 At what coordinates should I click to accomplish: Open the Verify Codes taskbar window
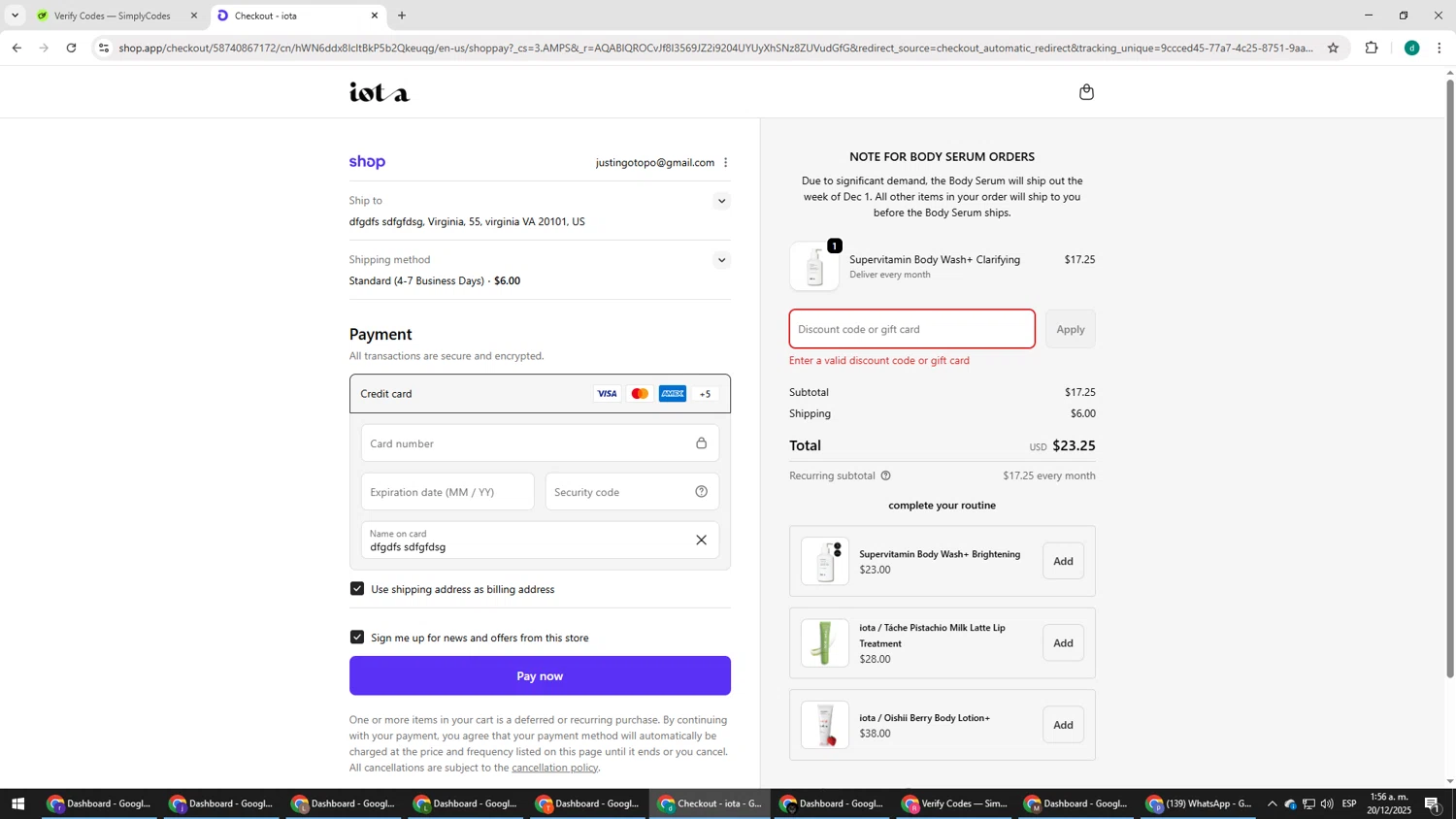coord(955,803)
